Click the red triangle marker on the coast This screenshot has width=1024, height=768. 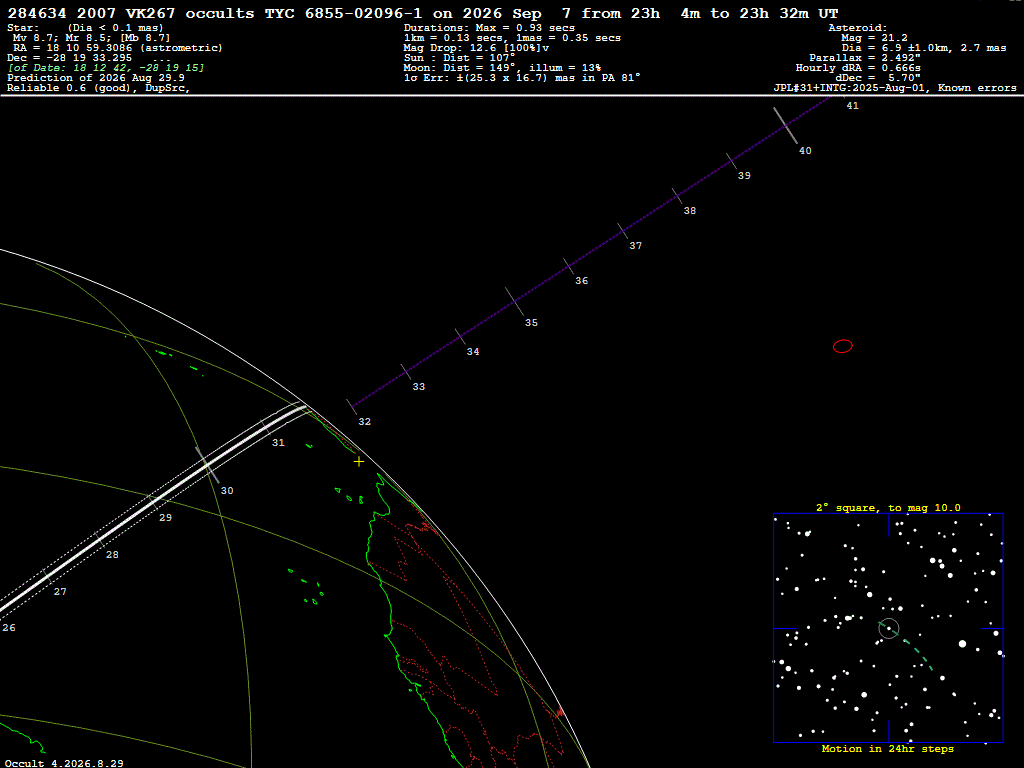560,712
